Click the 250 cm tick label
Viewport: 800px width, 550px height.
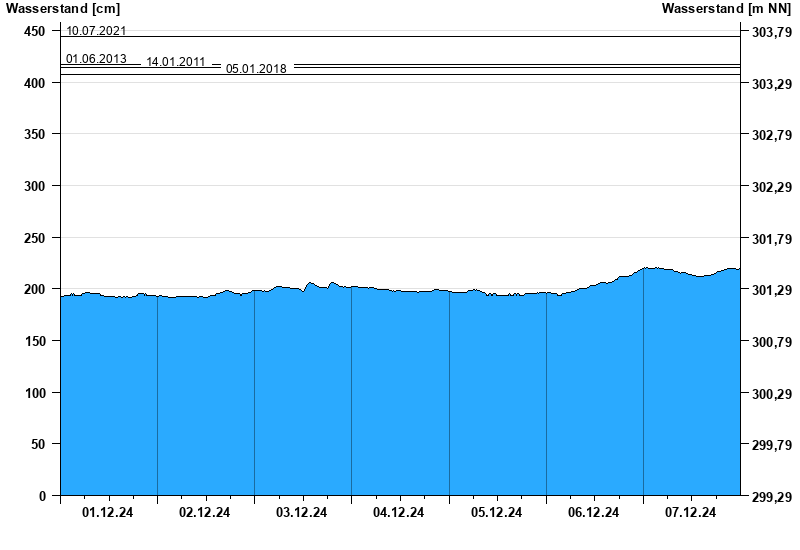pyautogui.click(x=35, y=238)
